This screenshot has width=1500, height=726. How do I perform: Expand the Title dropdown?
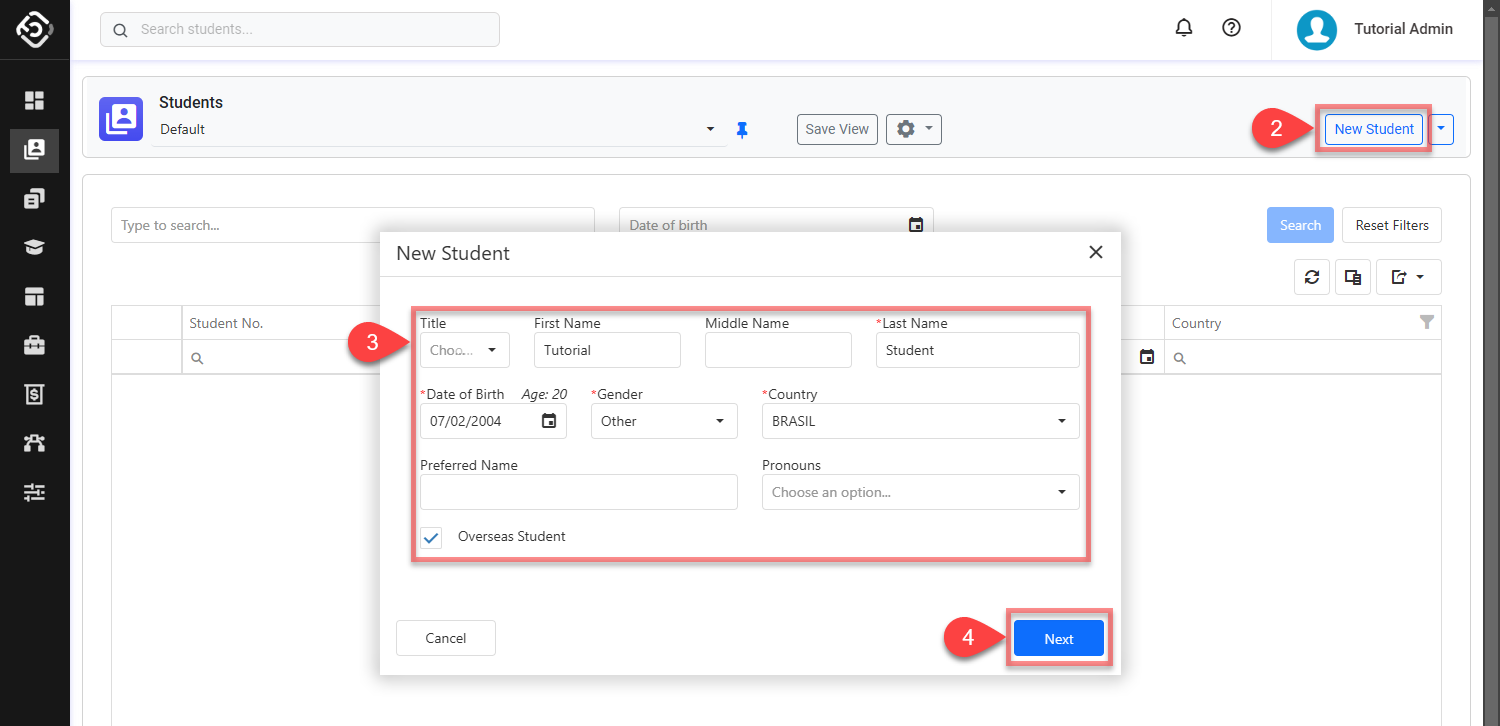465,350
